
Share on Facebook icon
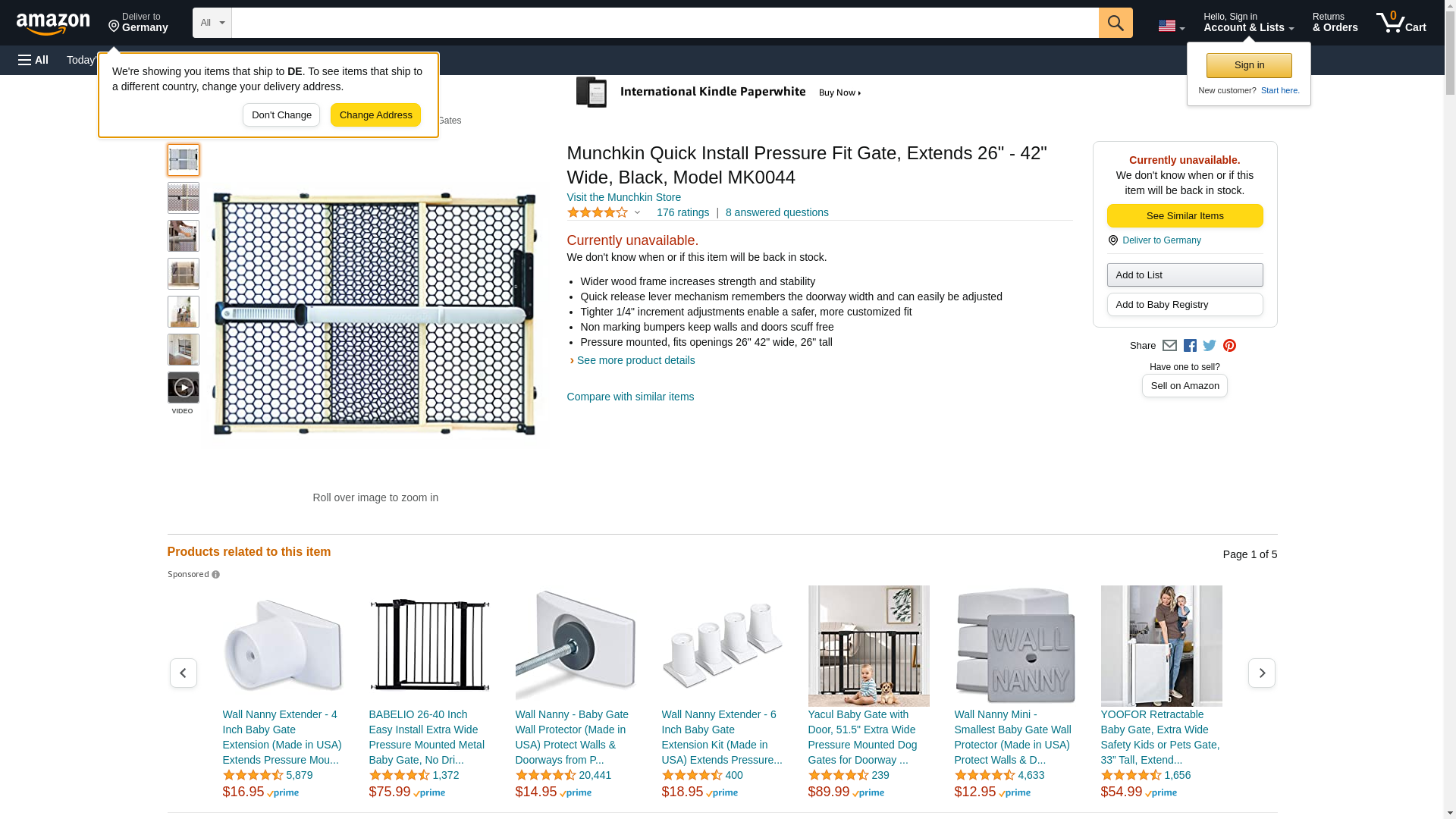1190,346
